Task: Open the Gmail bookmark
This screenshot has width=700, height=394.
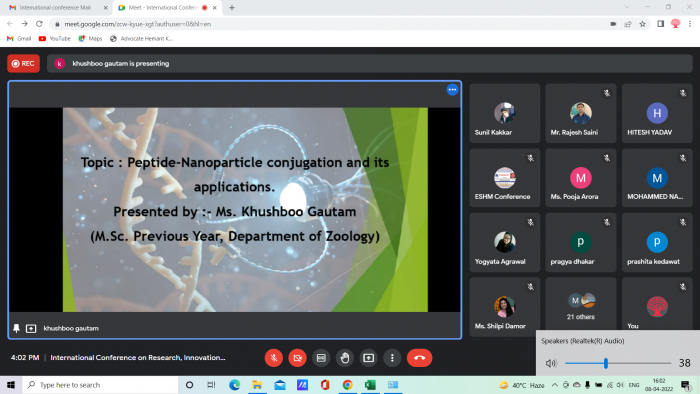Action: click(x=19, y=39)
